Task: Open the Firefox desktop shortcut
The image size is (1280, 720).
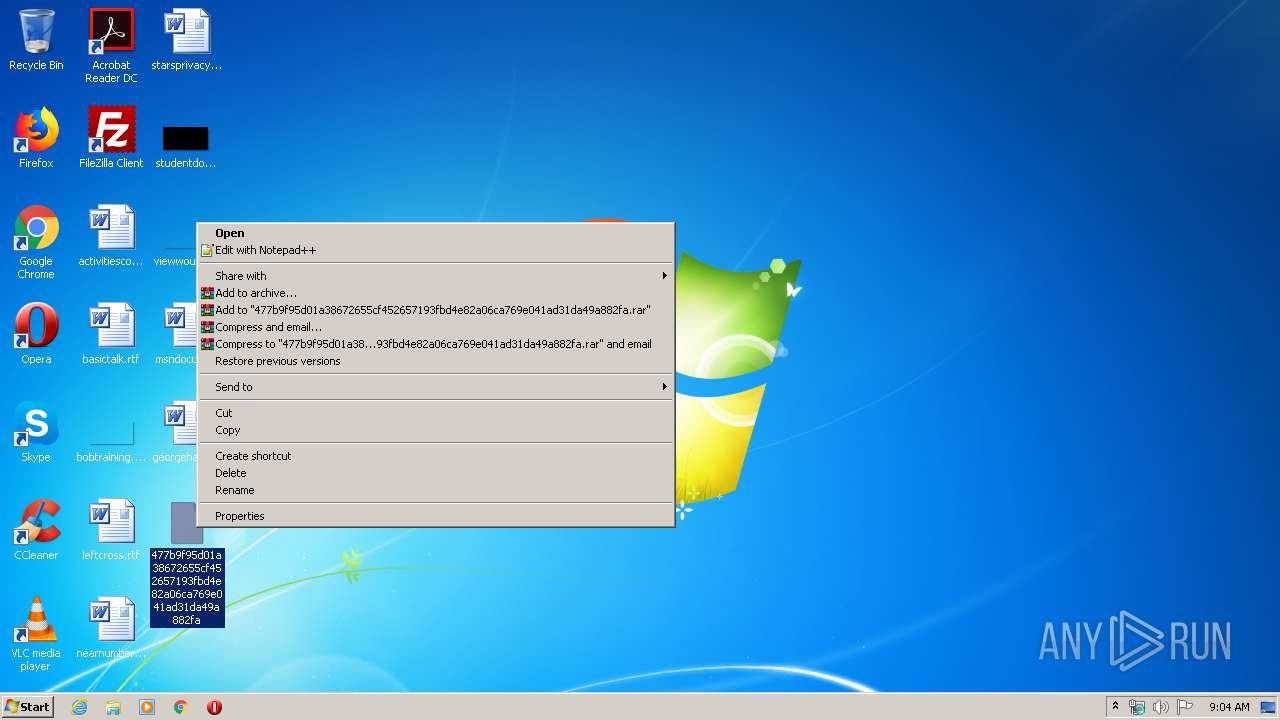Action: tap(36, 138)
